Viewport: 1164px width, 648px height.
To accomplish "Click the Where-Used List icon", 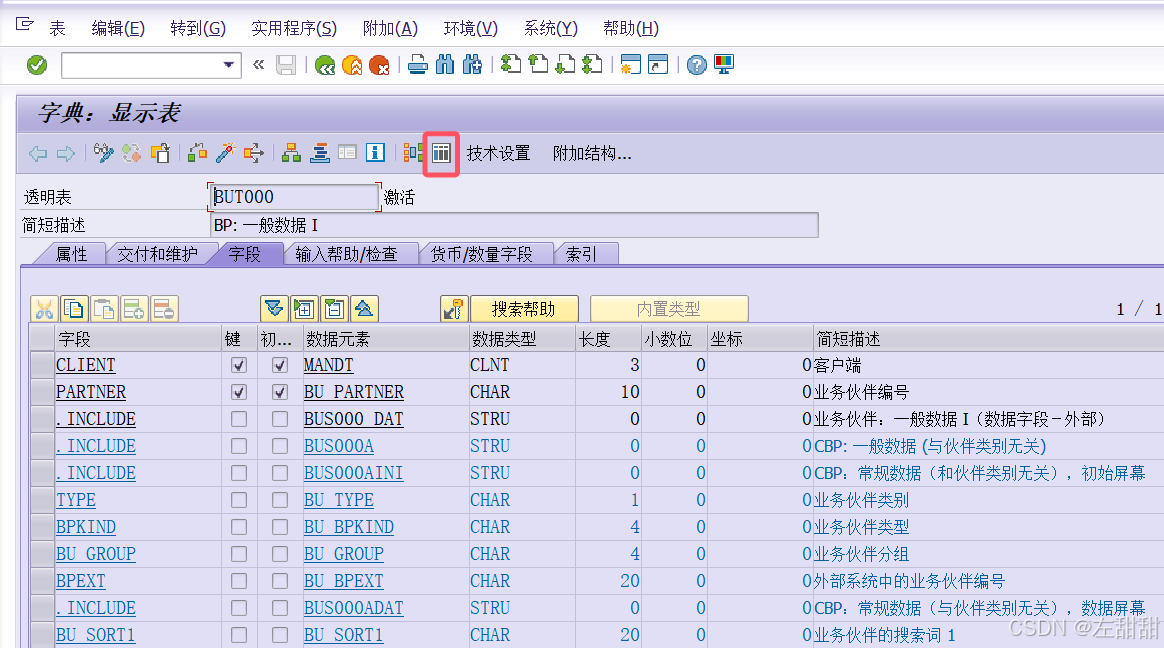I will [254, 153].
